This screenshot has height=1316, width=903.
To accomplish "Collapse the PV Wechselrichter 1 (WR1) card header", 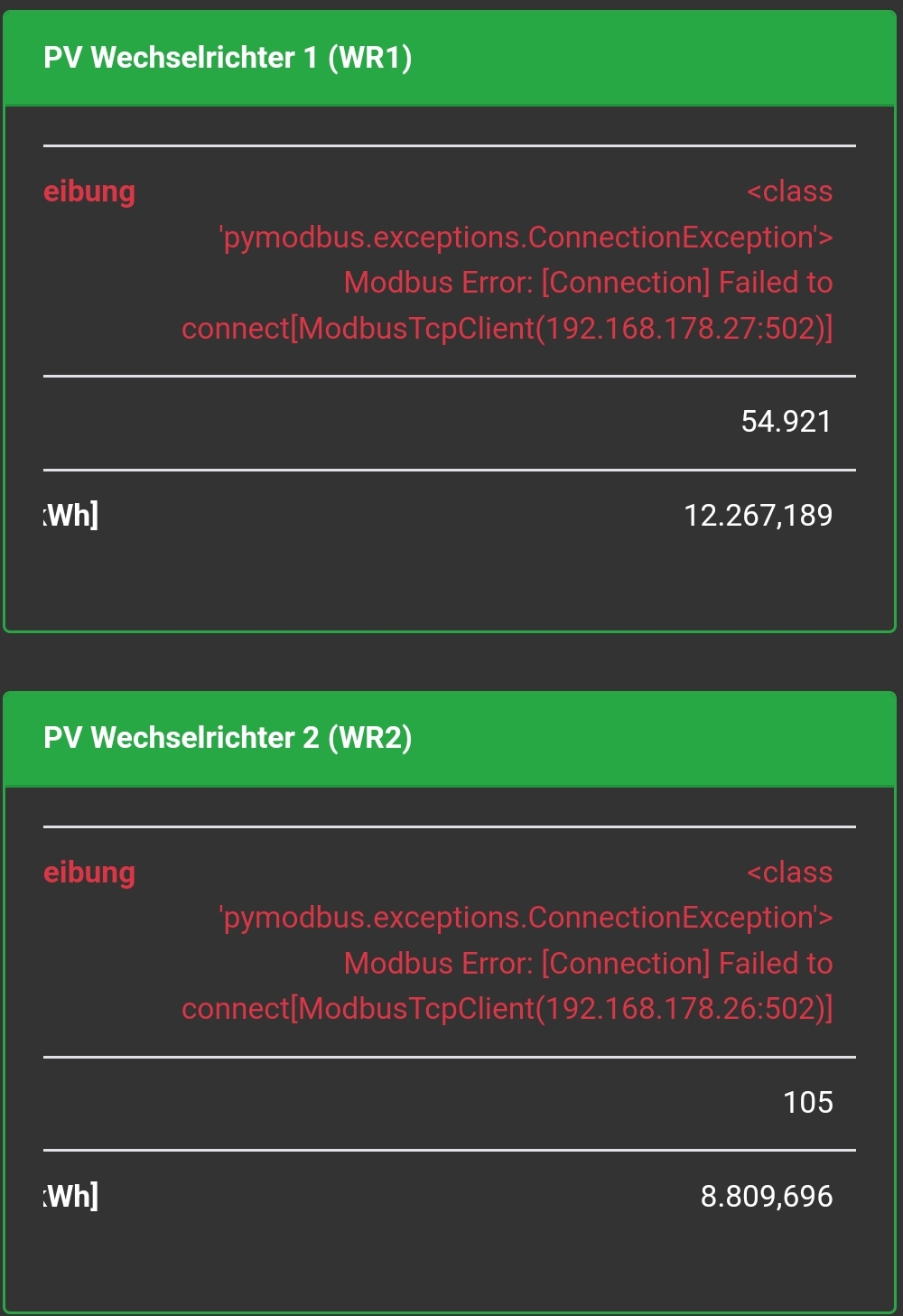I will 228,58.
